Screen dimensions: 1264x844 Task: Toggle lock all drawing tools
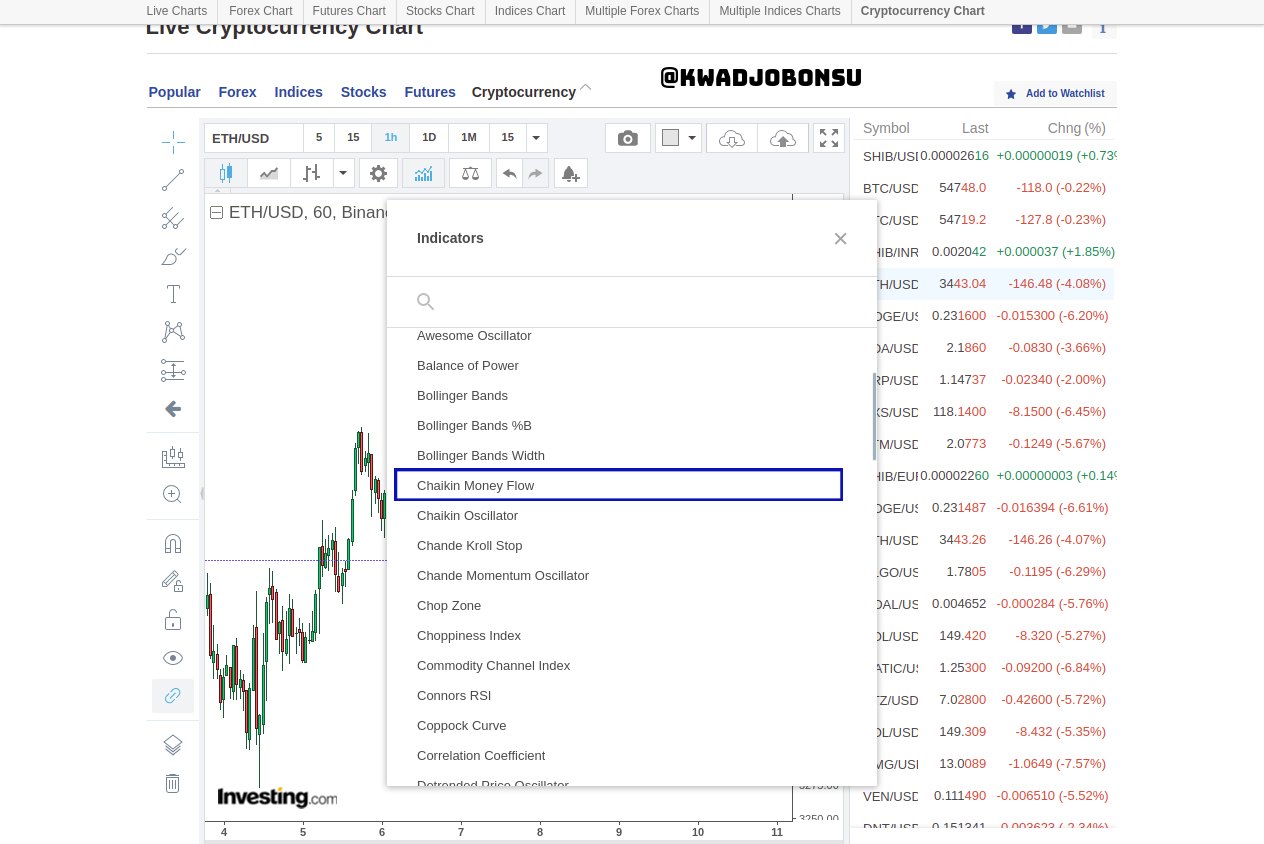tap(173, 620)
